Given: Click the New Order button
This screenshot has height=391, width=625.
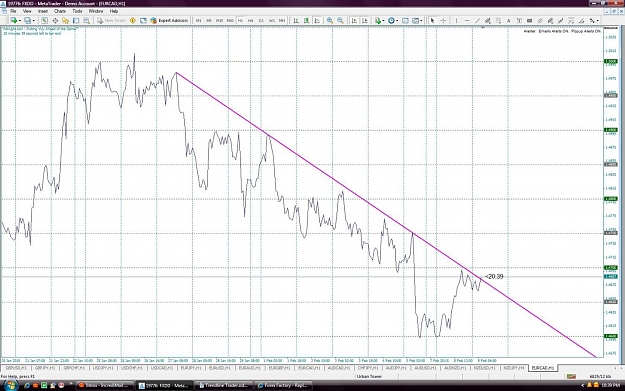Looking at the screenshot, I should tap(112, 20).
